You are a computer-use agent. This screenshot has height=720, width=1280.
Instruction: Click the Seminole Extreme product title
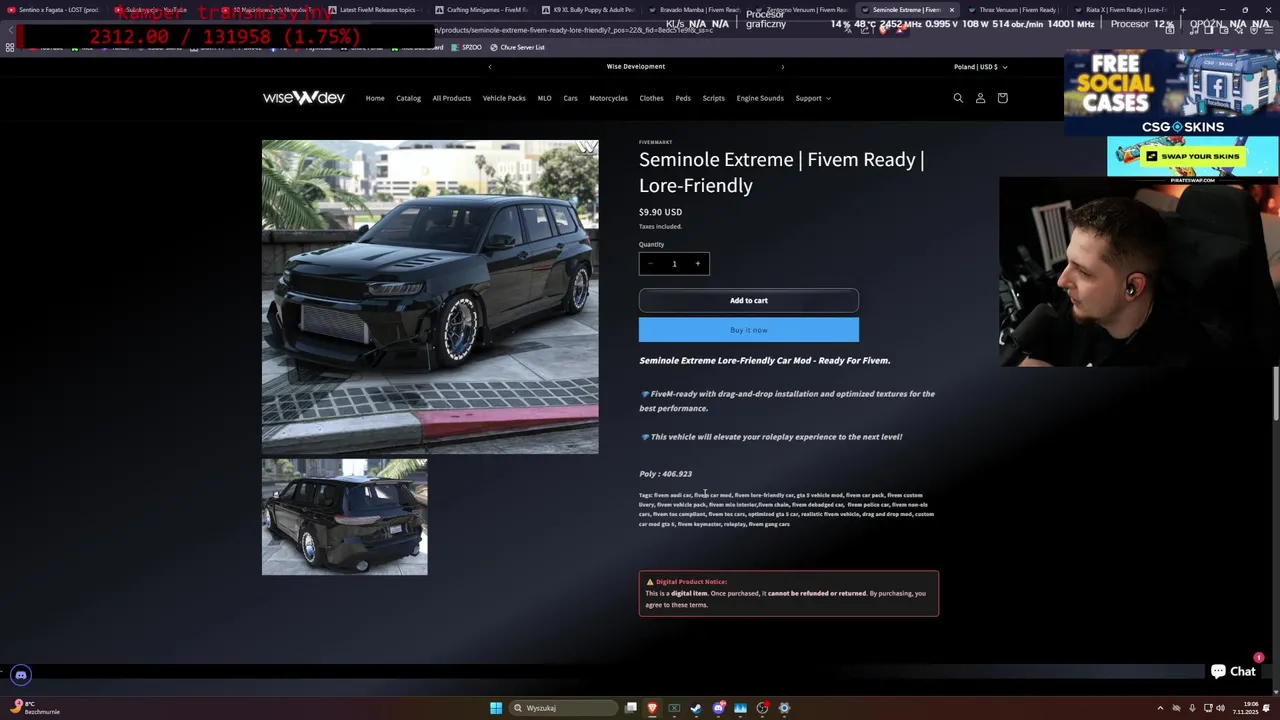click(782, 172)
